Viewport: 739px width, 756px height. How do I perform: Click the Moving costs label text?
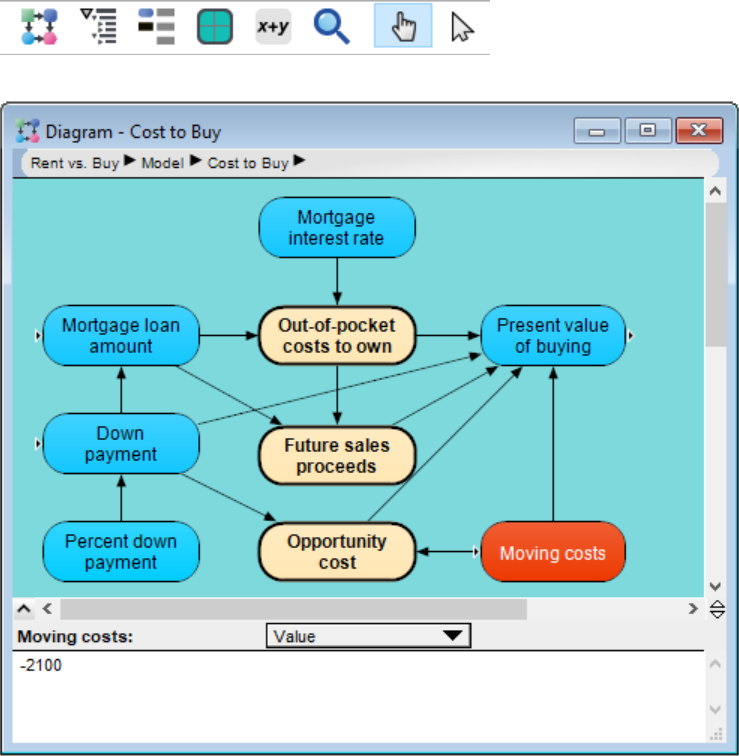(x=75, y=636)
